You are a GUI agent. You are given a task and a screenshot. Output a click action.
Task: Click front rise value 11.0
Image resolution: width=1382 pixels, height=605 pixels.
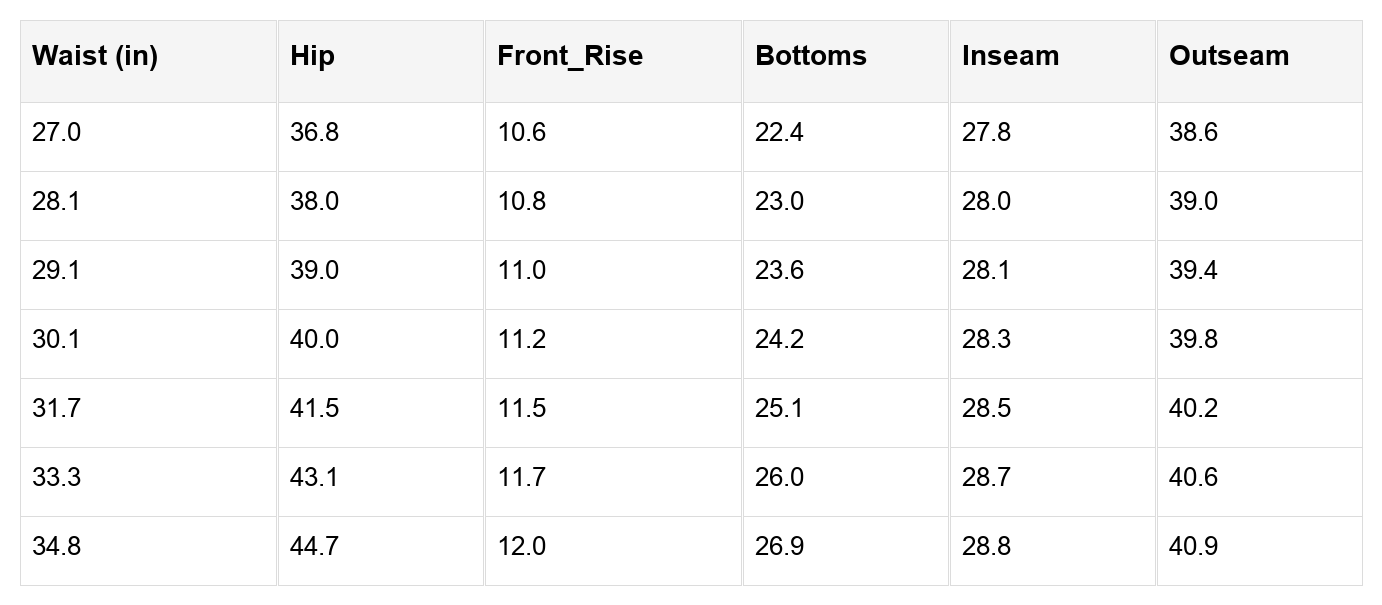click(521, 271)
